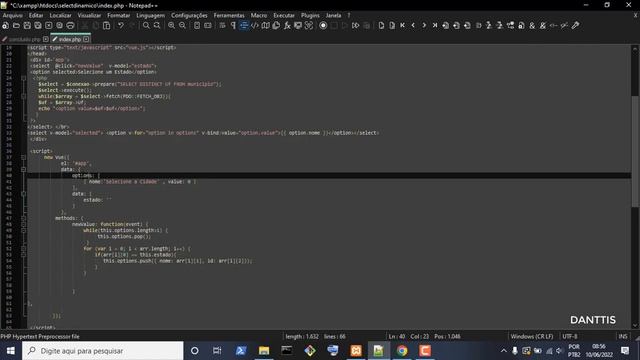Open XAMPP from the taskbar
The image size is (640, 360).
356,351
